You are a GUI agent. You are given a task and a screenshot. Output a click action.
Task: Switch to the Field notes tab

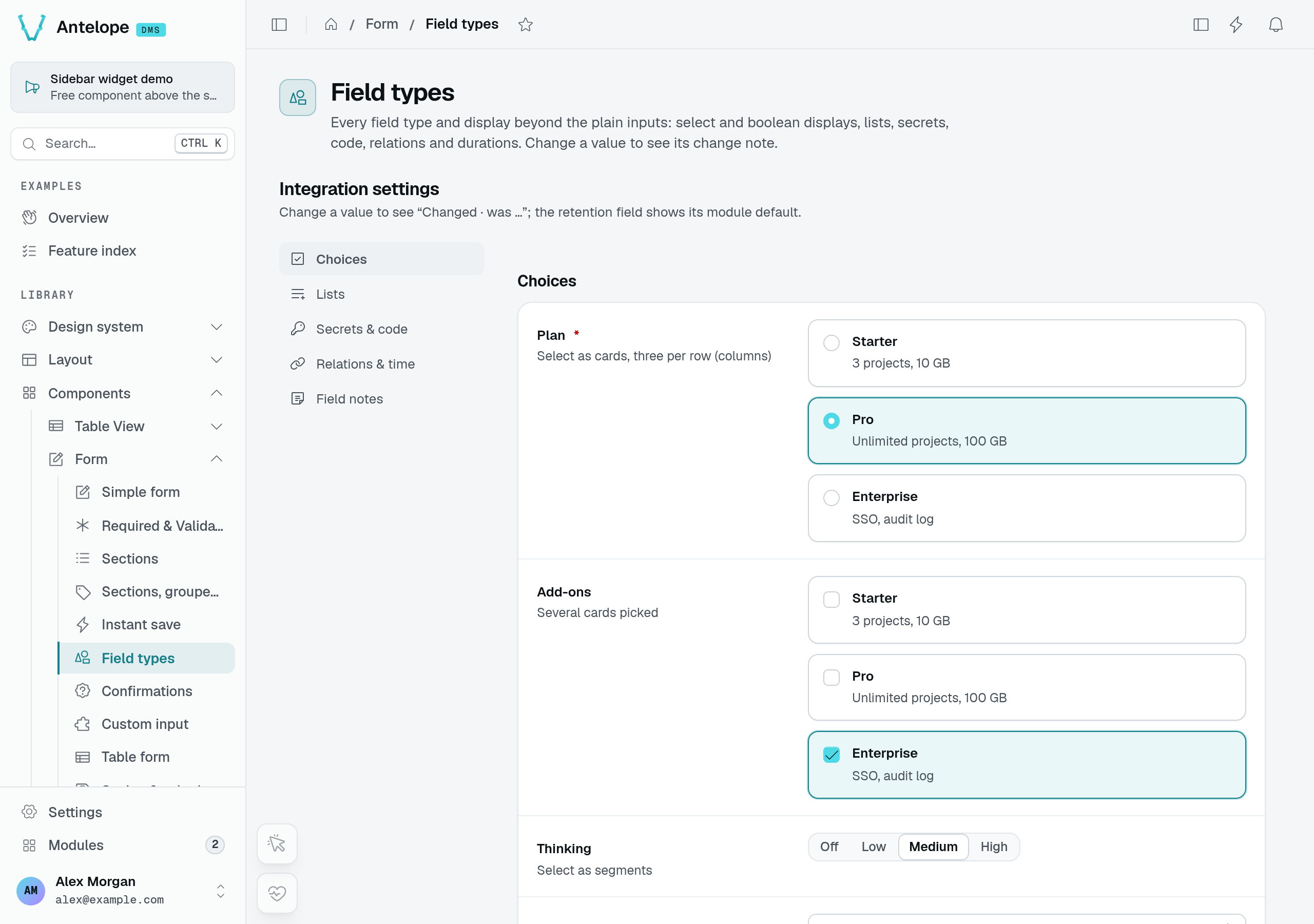tap(382, 399)
